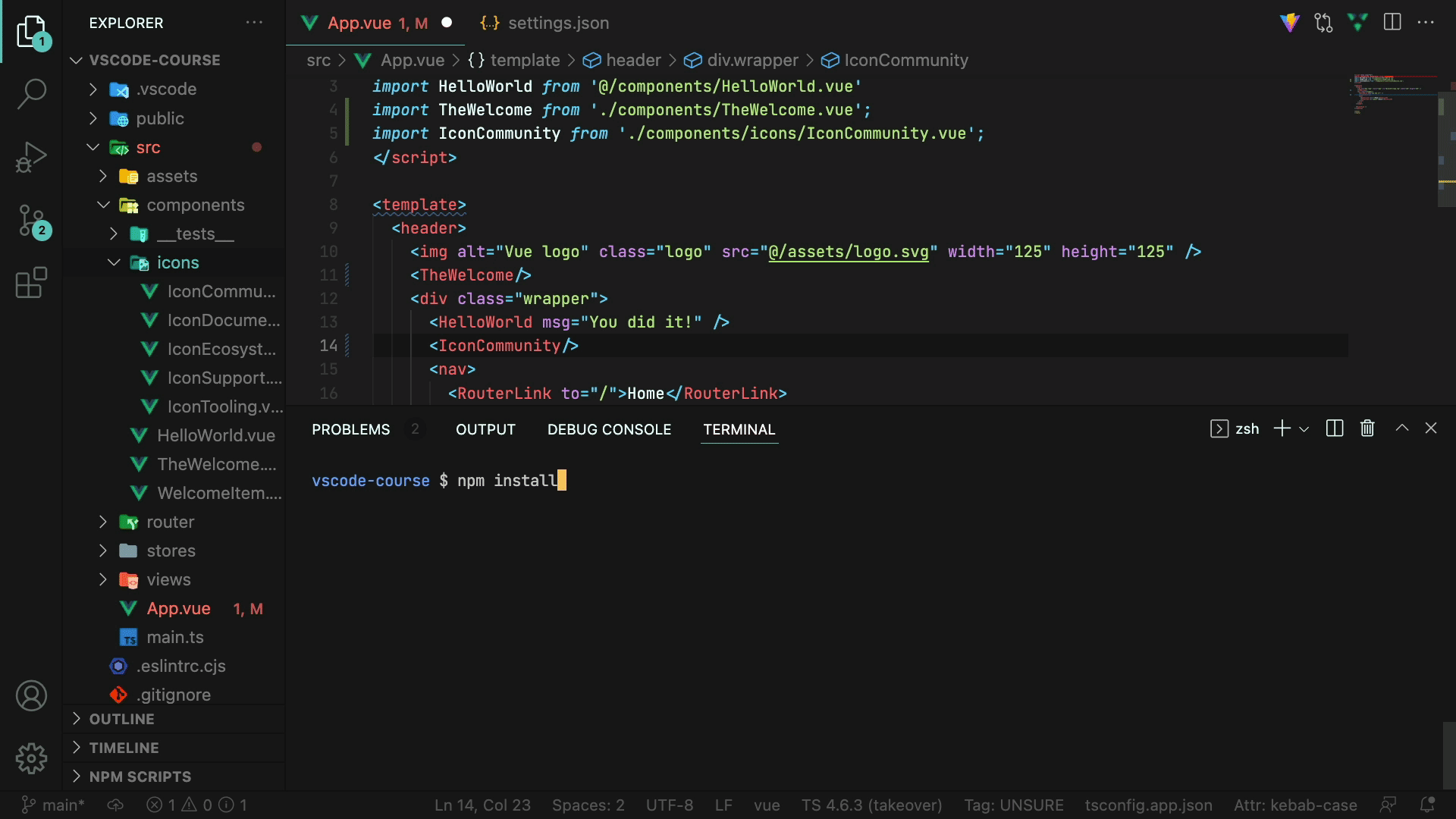
Task: Open the Explorer view in activity bar
Action: click(x=31, y=32)
